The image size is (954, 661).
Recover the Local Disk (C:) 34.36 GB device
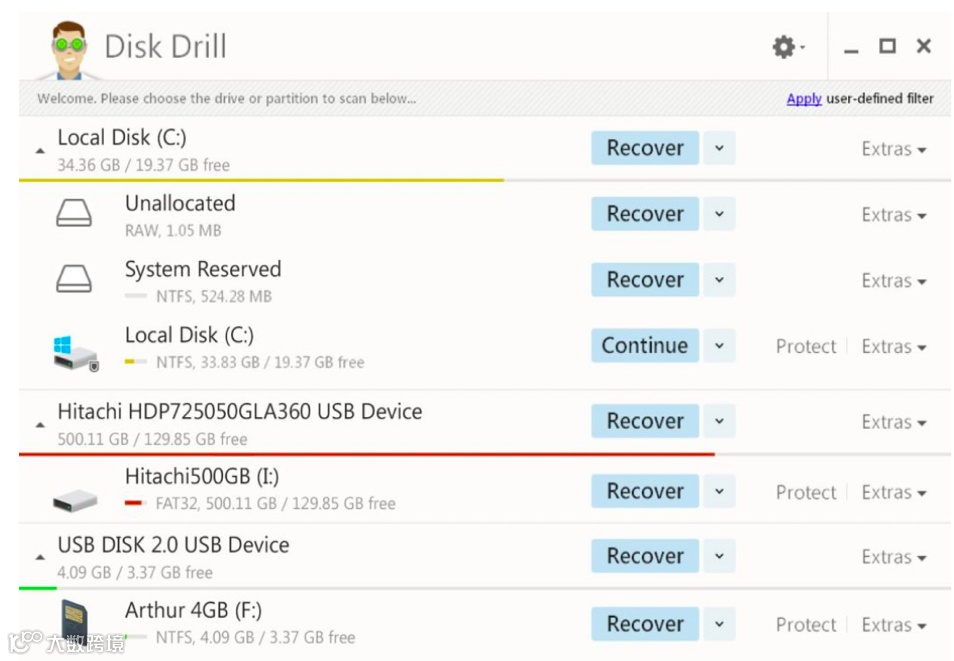pyautogui.click(x=645, y=148)
